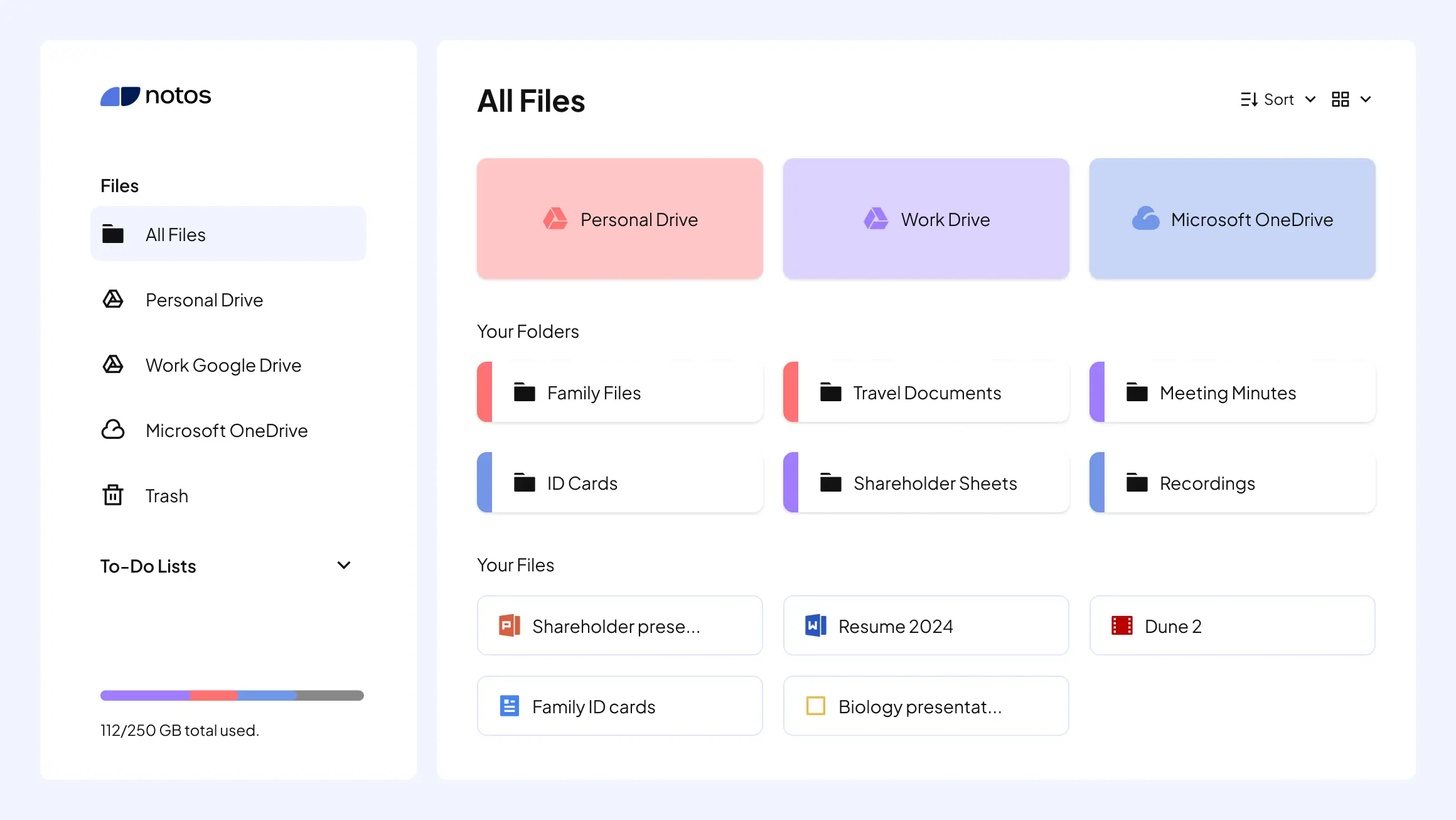This screenshot has height=820, width=1456.
Task: Toggle the To-Do Lists collapse chevron
Action: pos(344,565)
